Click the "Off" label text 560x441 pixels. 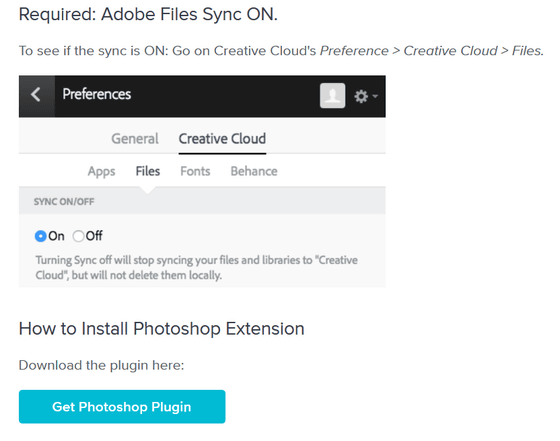(x=94, y=236)
